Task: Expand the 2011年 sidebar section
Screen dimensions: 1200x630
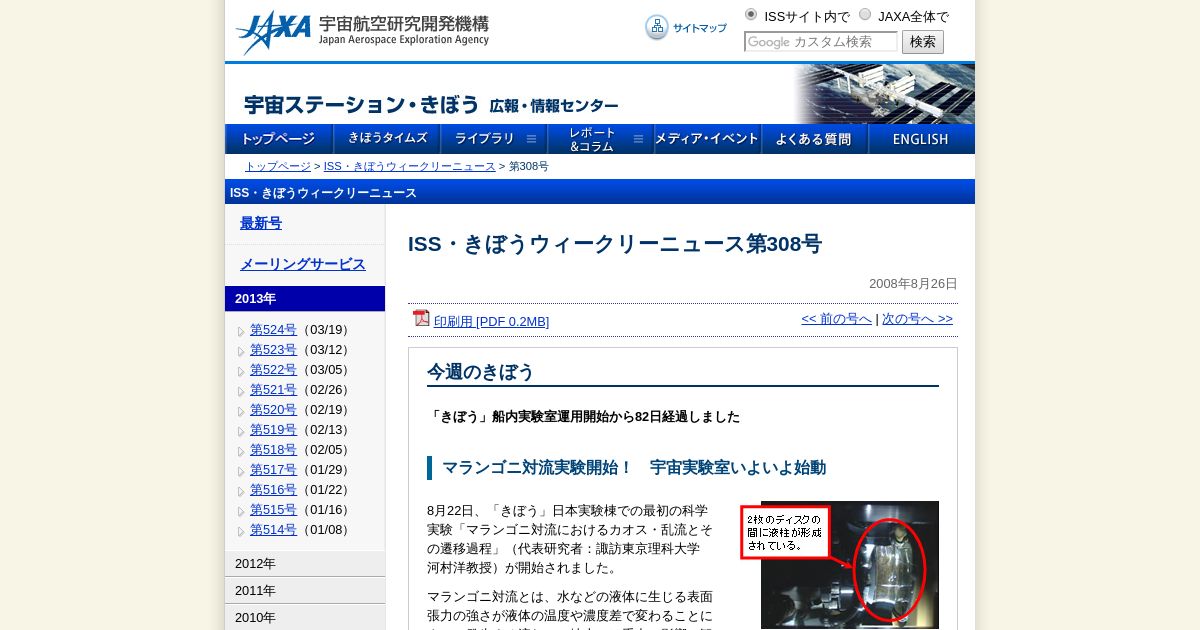Action: [305, 590]
